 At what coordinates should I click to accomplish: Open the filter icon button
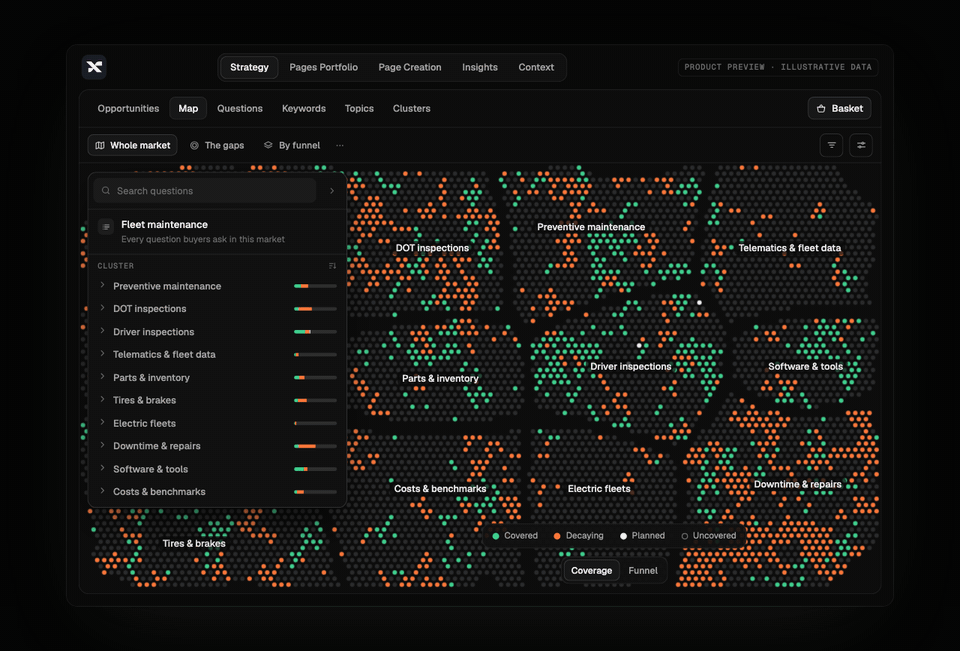[x=831, y=145]
